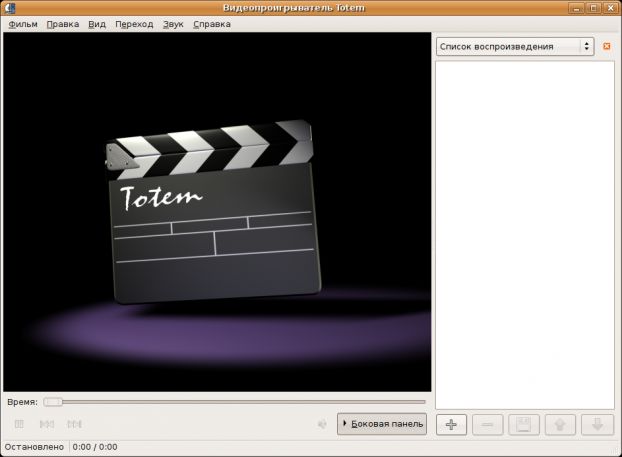The height and width of the screenshot is (457, 622).
Task: Skip to the next track button
Action: (74, 424)
